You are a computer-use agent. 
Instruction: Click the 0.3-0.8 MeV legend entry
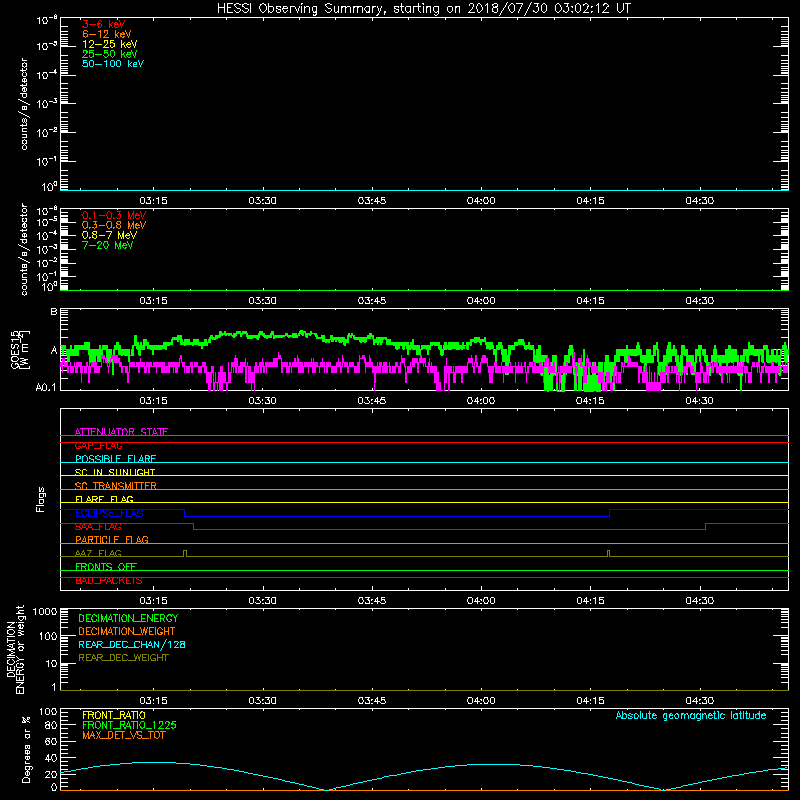(114, 225)
